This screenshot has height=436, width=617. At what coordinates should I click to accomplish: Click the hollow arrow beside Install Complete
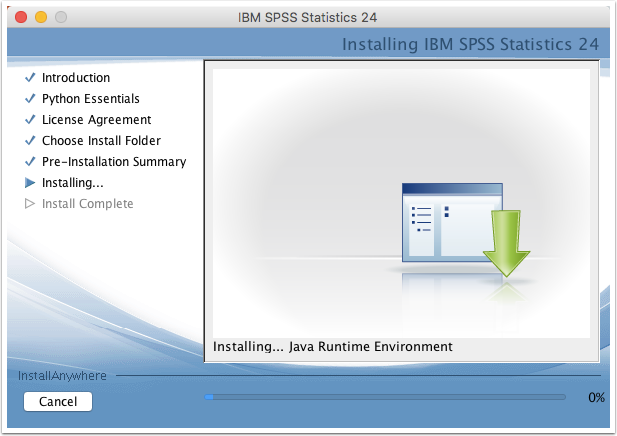click(30, 203)
